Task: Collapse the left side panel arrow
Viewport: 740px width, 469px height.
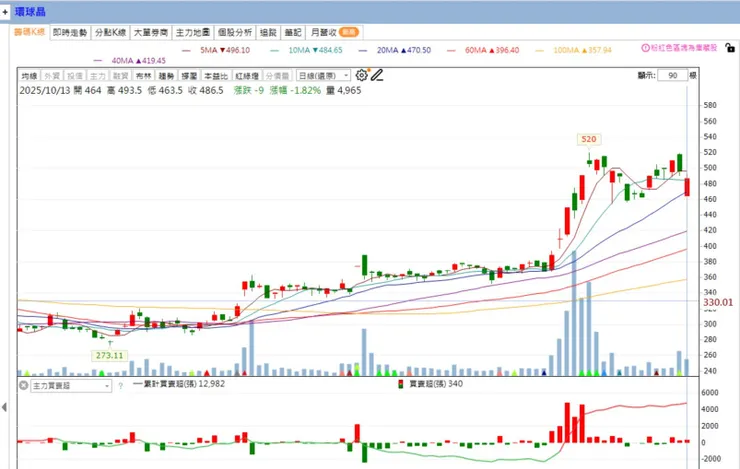Action: point(4,407)
